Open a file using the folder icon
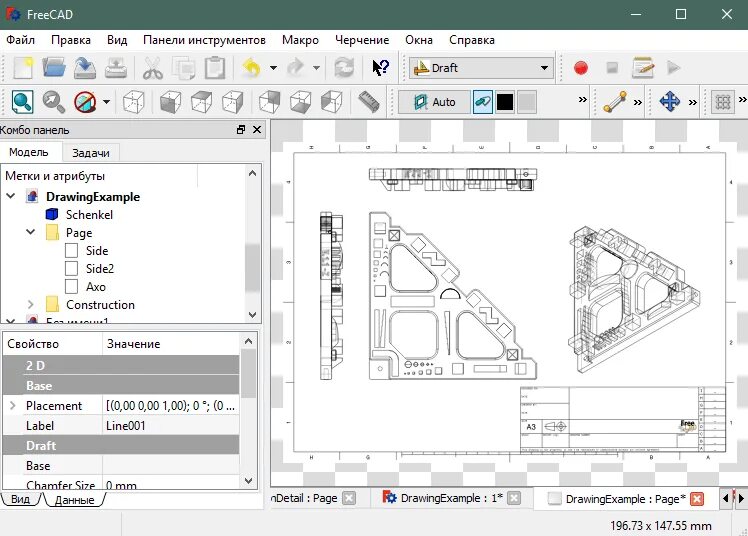Screen dimensions: 748x536 point(53,68)
